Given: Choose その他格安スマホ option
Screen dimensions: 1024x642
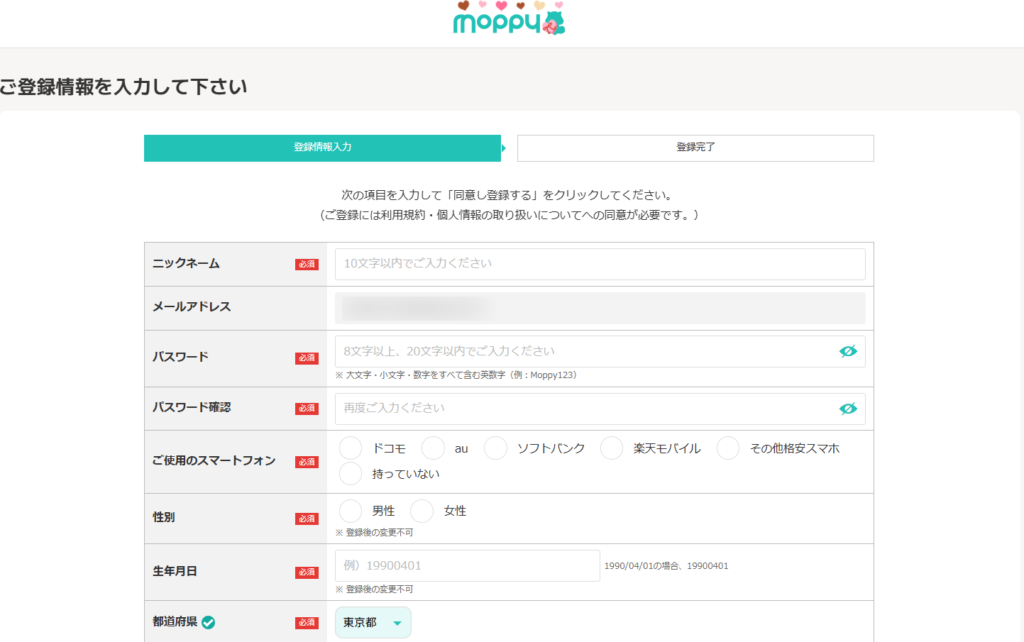Looking at the screenshot, I should 728,448.
